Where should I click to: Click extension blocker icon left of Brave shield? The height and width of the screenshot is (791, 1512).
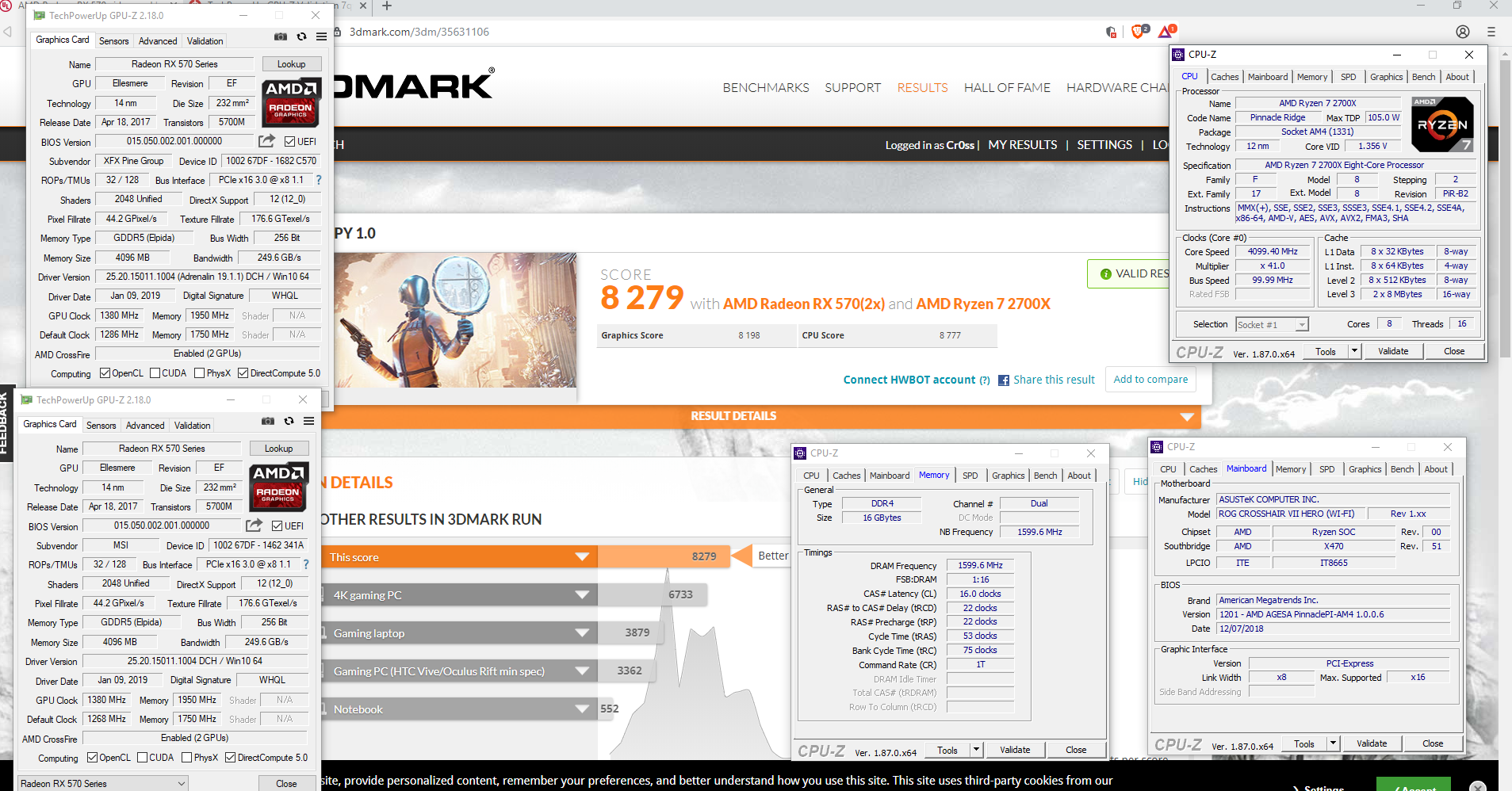1111,32
